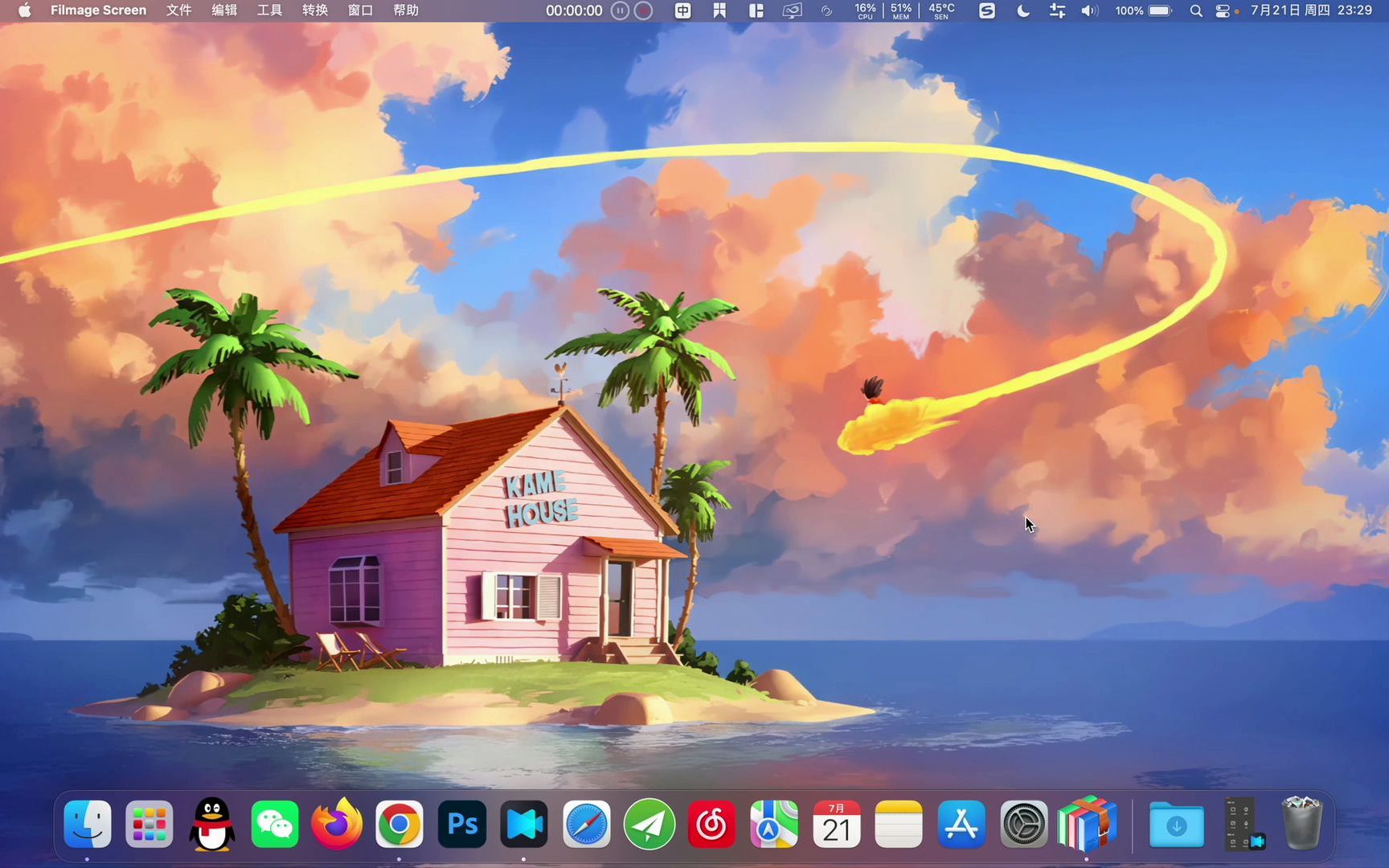Screen dimensions: 1389x868
Task: Show memory usage stats at 51%
Action: [x=901, y=10]
